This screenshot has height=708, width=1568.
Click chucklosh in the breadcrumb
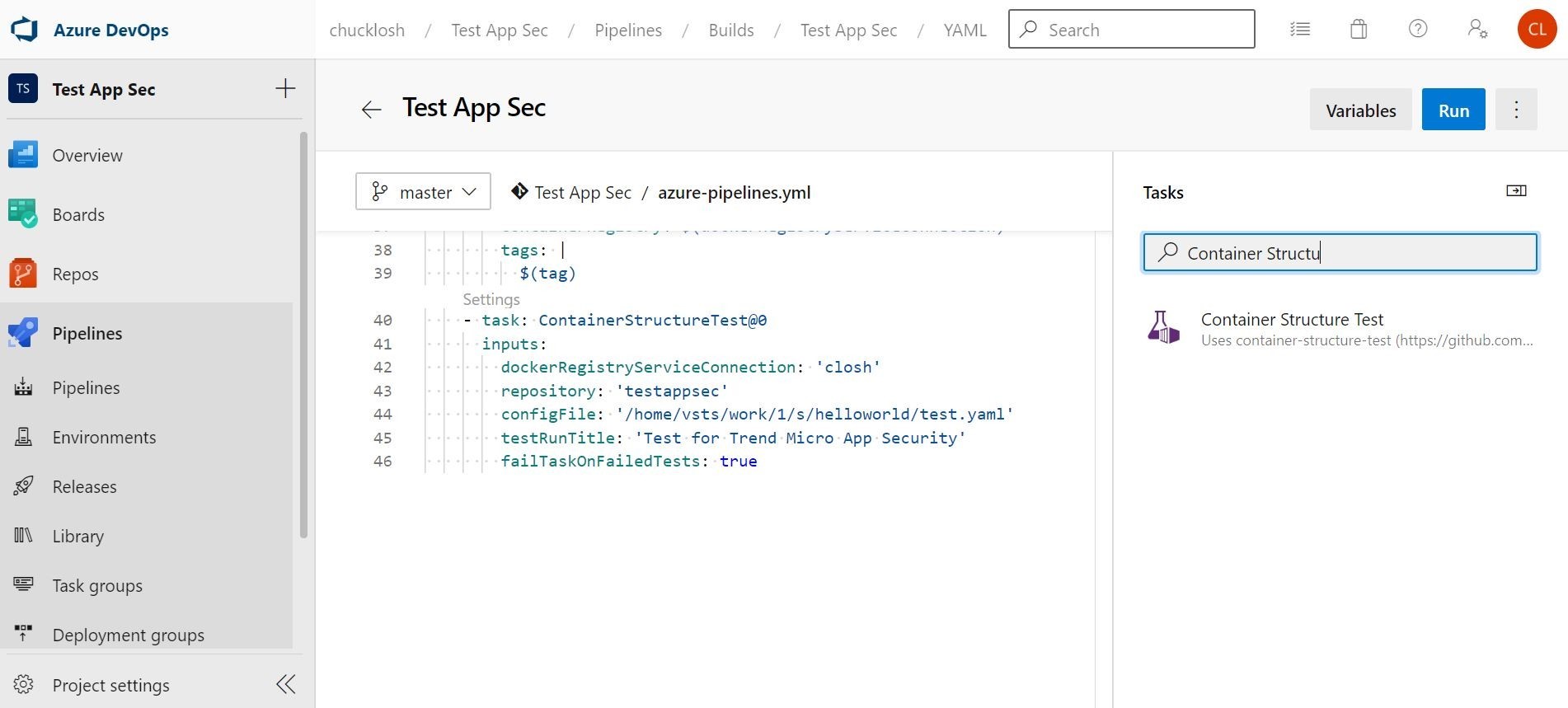(367, 30)
